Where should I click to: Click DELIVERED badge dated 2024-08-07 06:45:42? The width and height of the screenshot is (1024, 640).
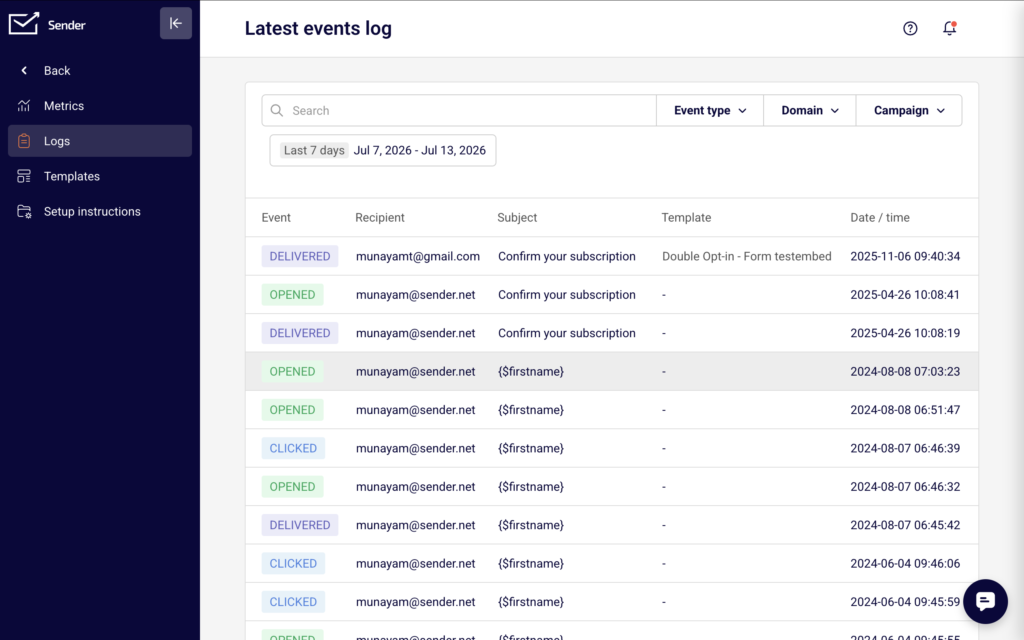pyautogui.click(x=300, y=525)
